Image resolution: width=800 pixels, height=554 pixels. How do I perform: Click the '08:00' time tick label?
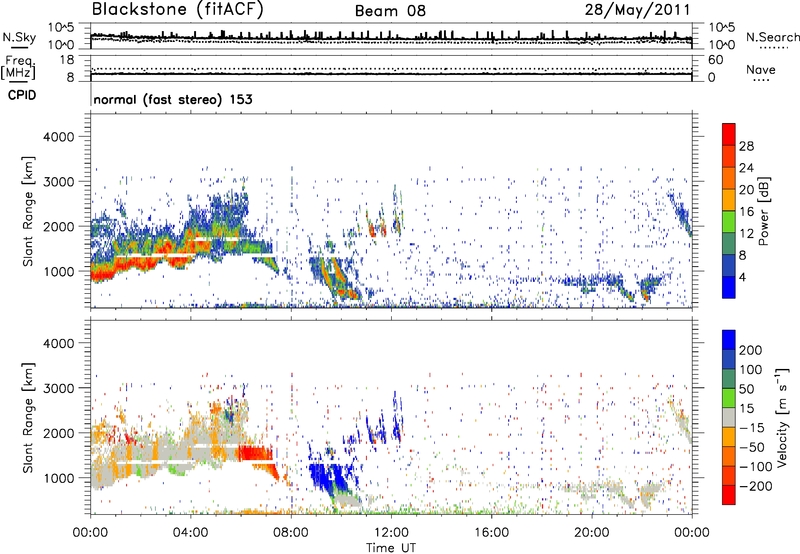click(291, 533)
